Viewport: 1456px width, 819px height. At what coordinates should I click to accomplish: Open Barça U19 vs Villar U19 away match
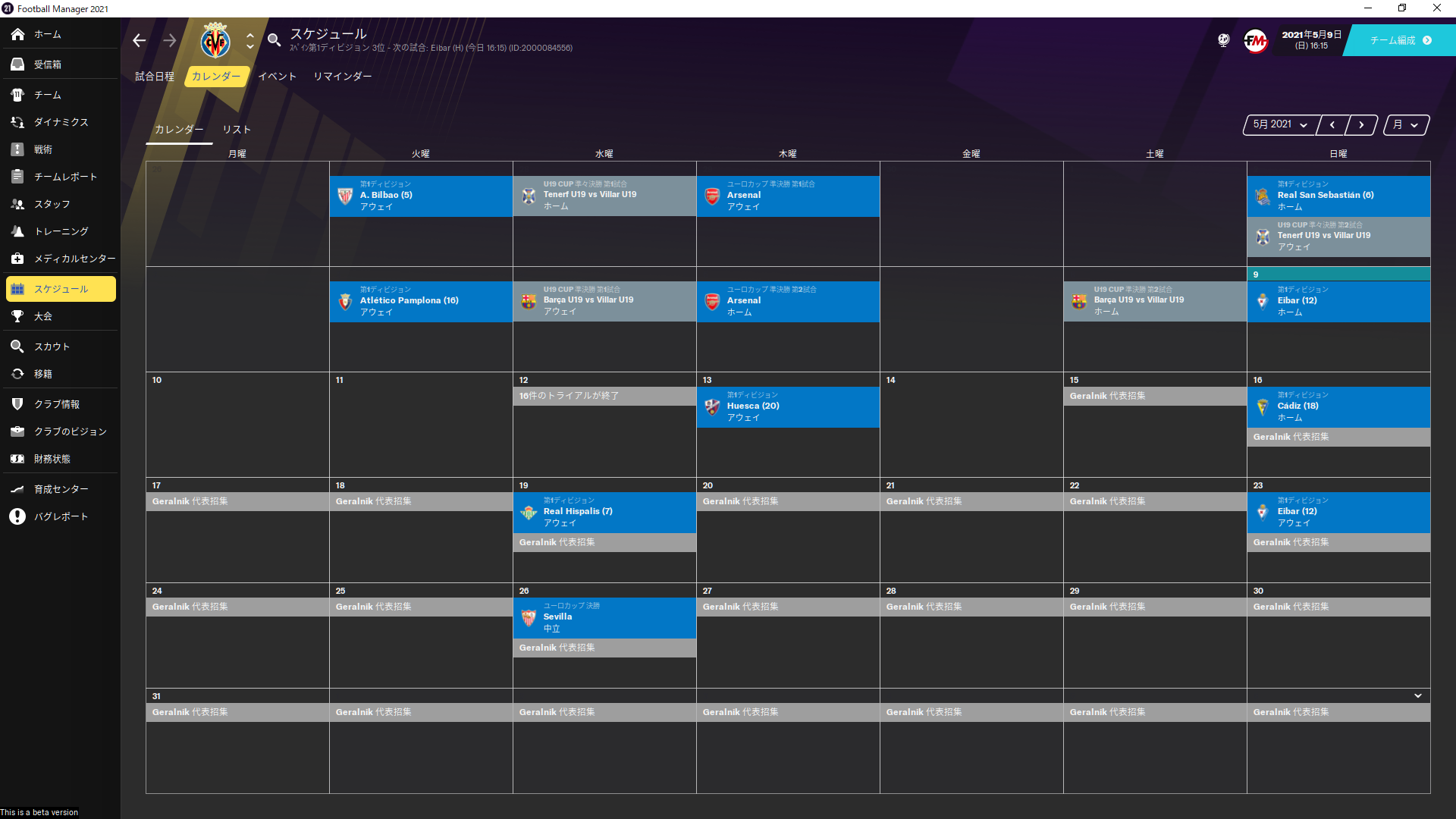tap(604, 302)
